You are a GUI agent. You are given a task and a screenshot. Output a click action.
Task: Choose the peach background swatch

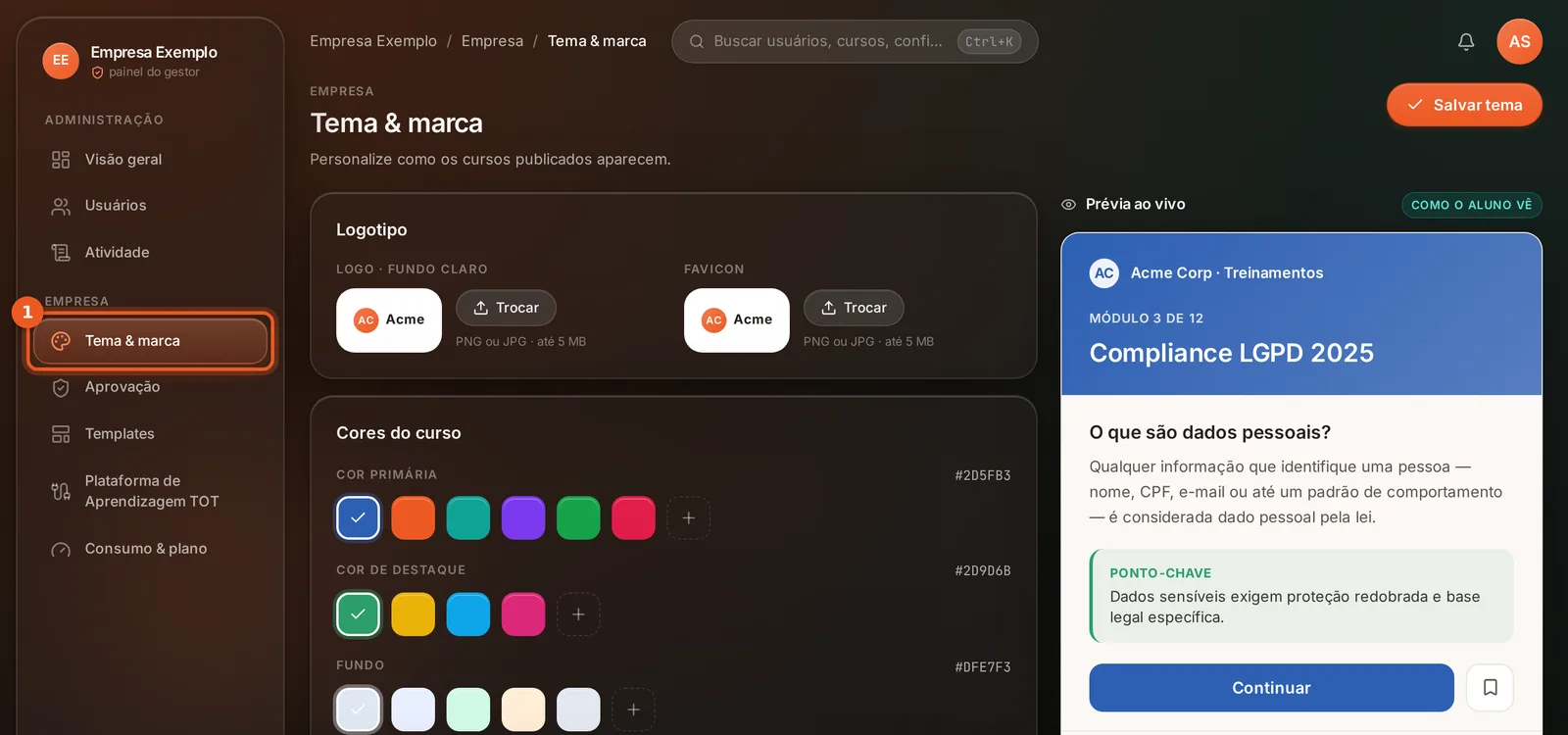coord(523,710)
